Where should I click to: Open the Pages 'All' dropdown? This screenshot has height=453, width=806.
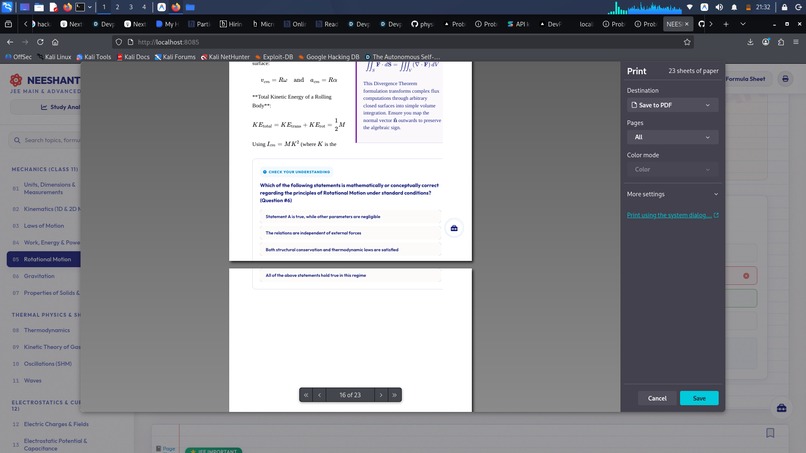coord(672,137)
